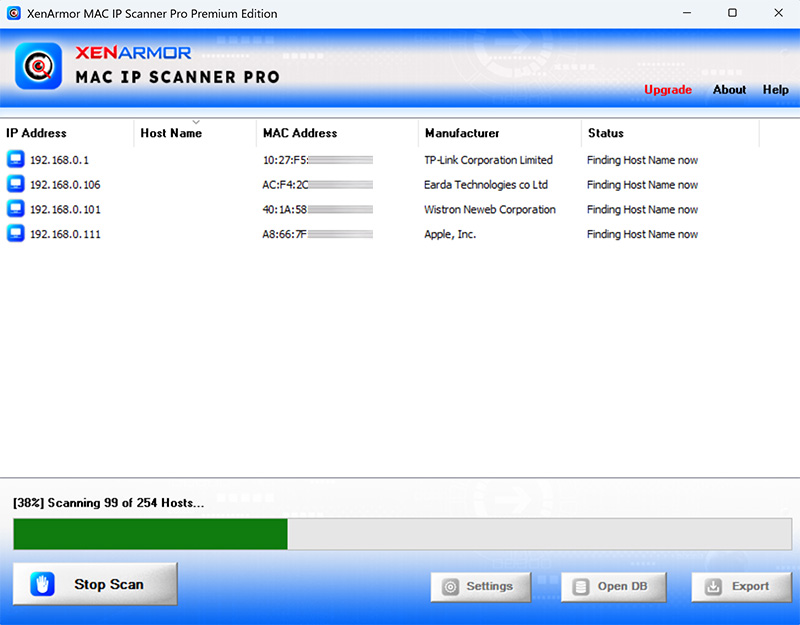Click the stop hand icon

coord(42,584)
